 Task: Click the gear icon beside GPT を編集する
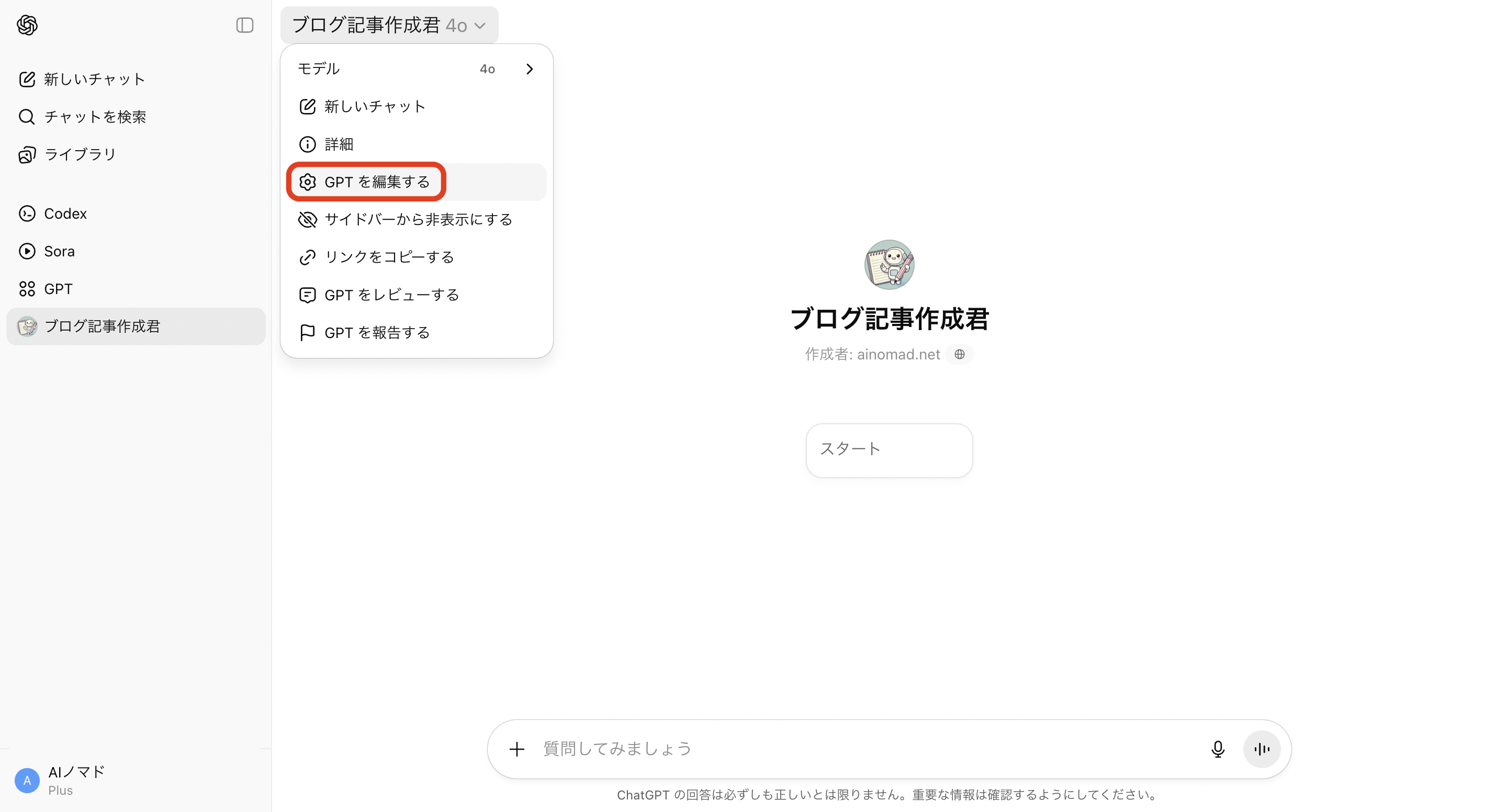[x=308, y=182]
